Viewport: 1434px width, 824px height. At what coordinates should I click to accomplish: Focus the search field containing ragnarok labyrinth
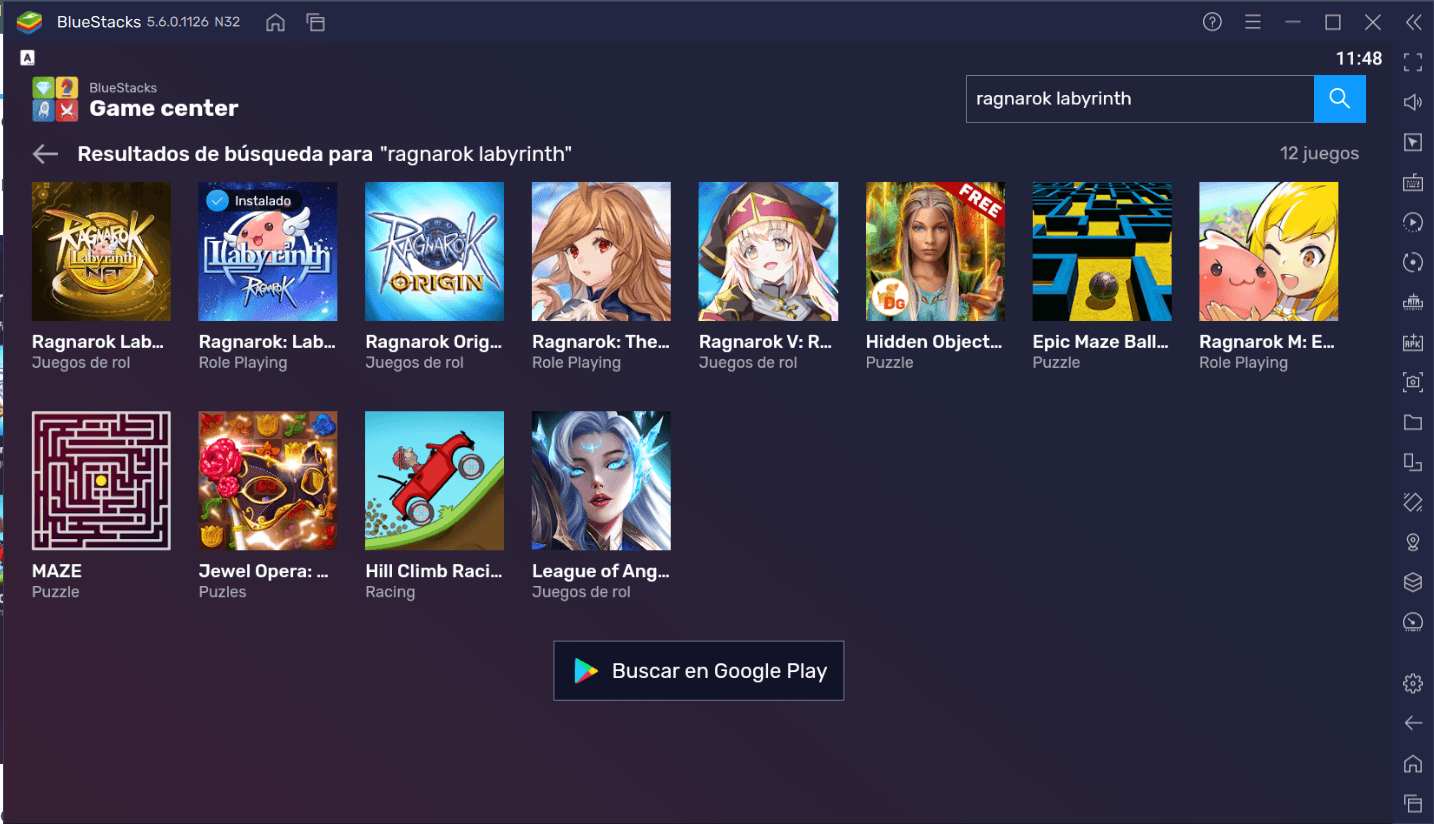click(1140, 99)
